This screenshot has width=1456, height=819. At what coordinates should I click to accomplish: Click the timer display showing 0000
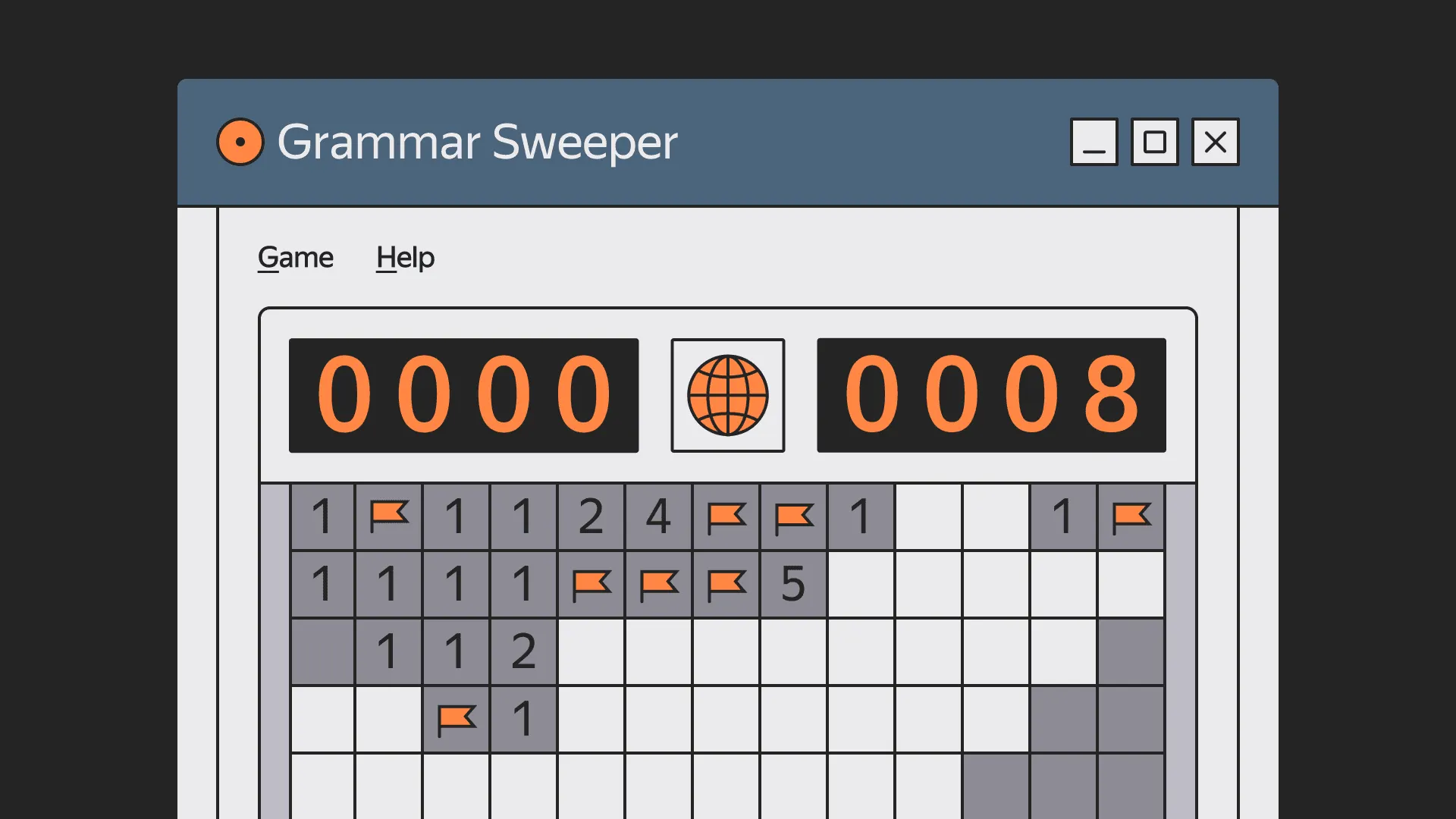coord(463,395)
